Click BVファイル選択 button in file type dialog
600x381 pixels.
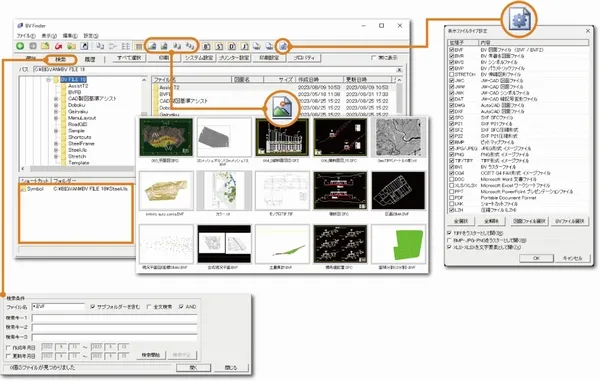click(x=570, y=221)
